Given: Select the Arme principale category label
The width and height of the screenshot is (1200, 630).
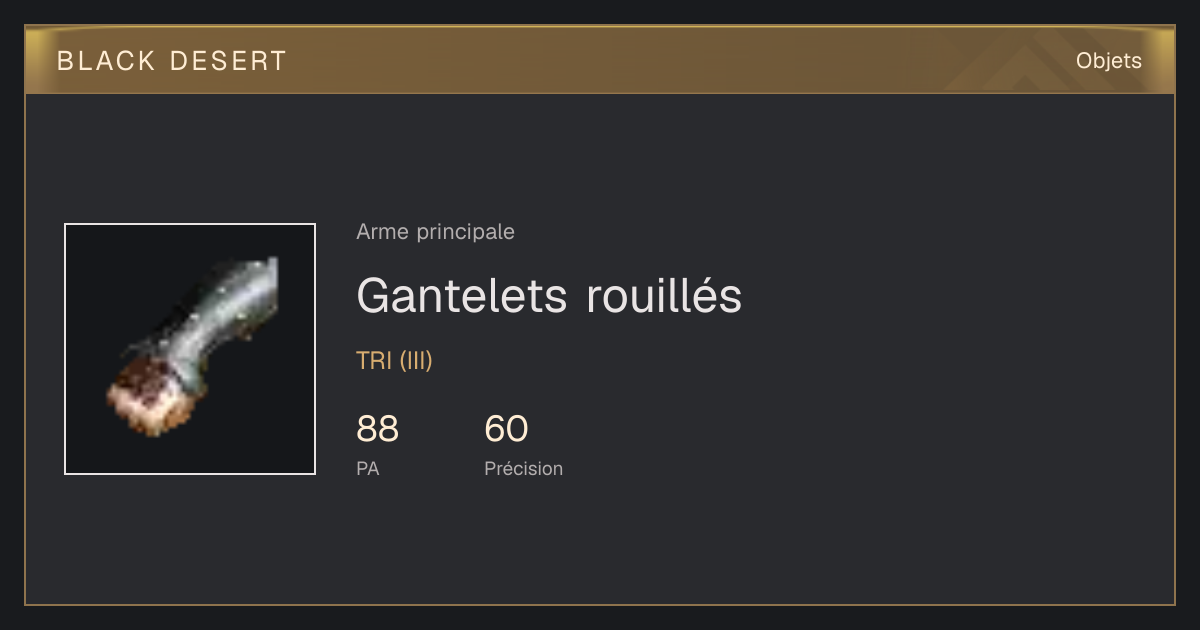Looking at the screenshot, I should pyautogui.click(x=435, y=232).
